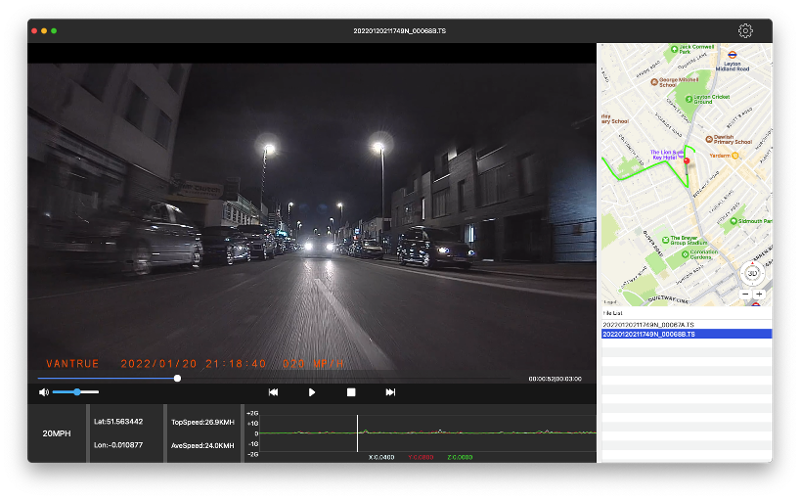The height and width of the screenshot is (499, 800).
Task: Click the X-axis G-sensor legend value
Action: [381, 457]
